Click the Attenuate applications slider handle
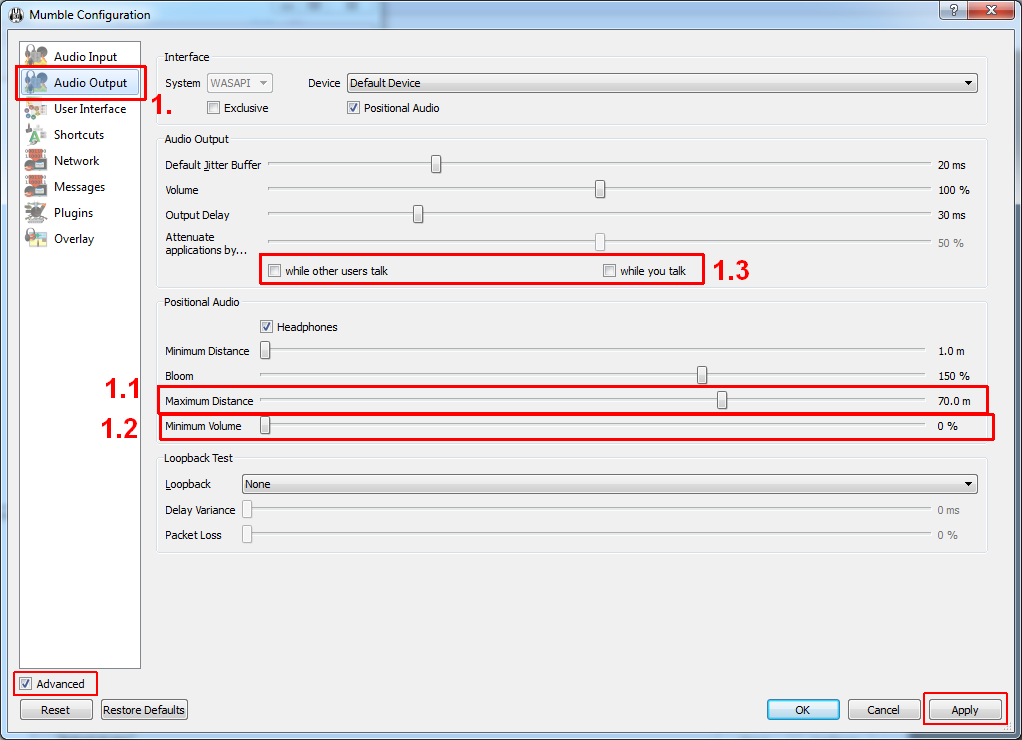Screen dimensions: 1022x740 tap(600, 242)
